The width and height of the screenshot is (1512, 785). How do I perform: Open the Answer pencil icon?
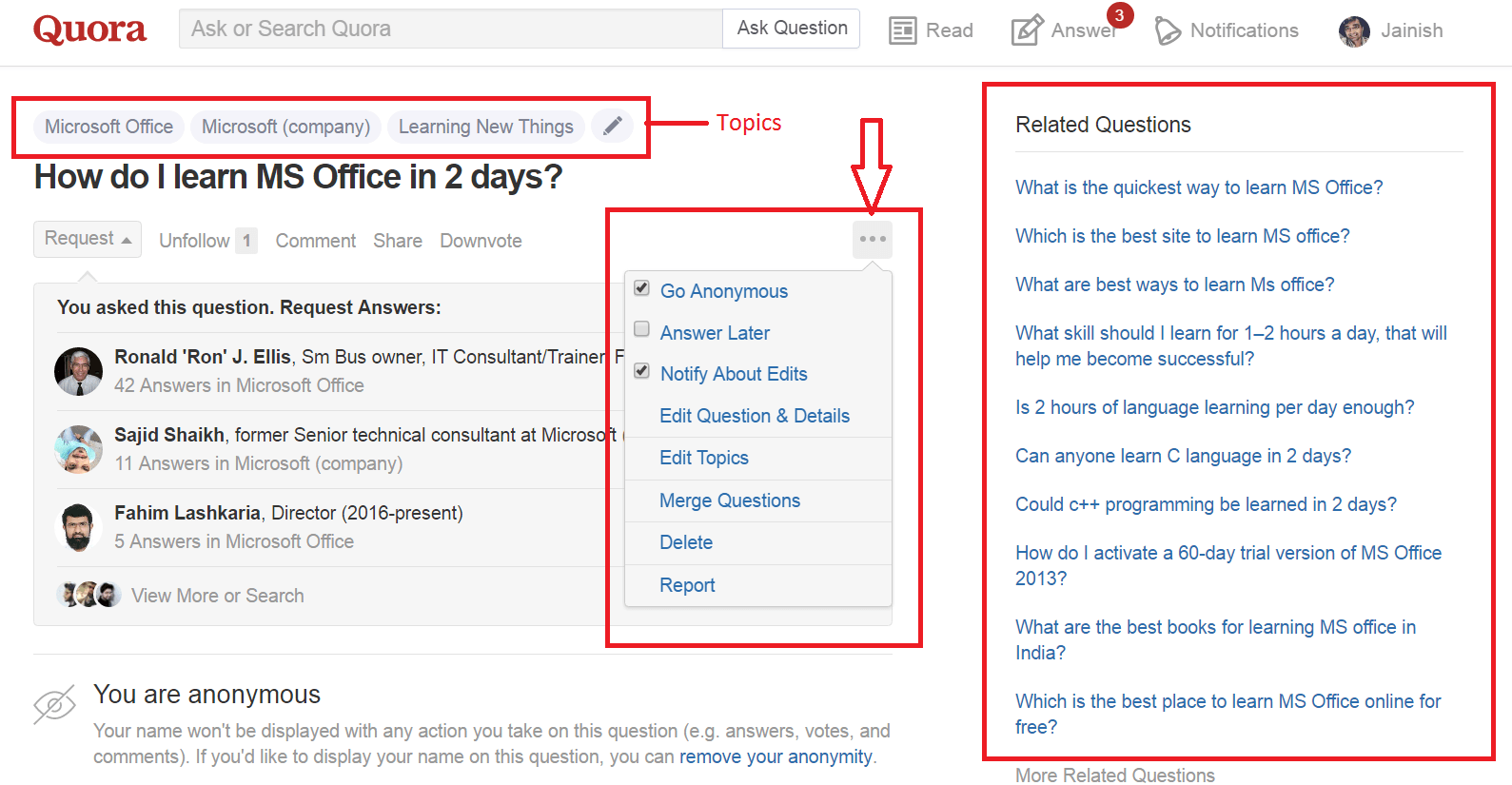1027,30
